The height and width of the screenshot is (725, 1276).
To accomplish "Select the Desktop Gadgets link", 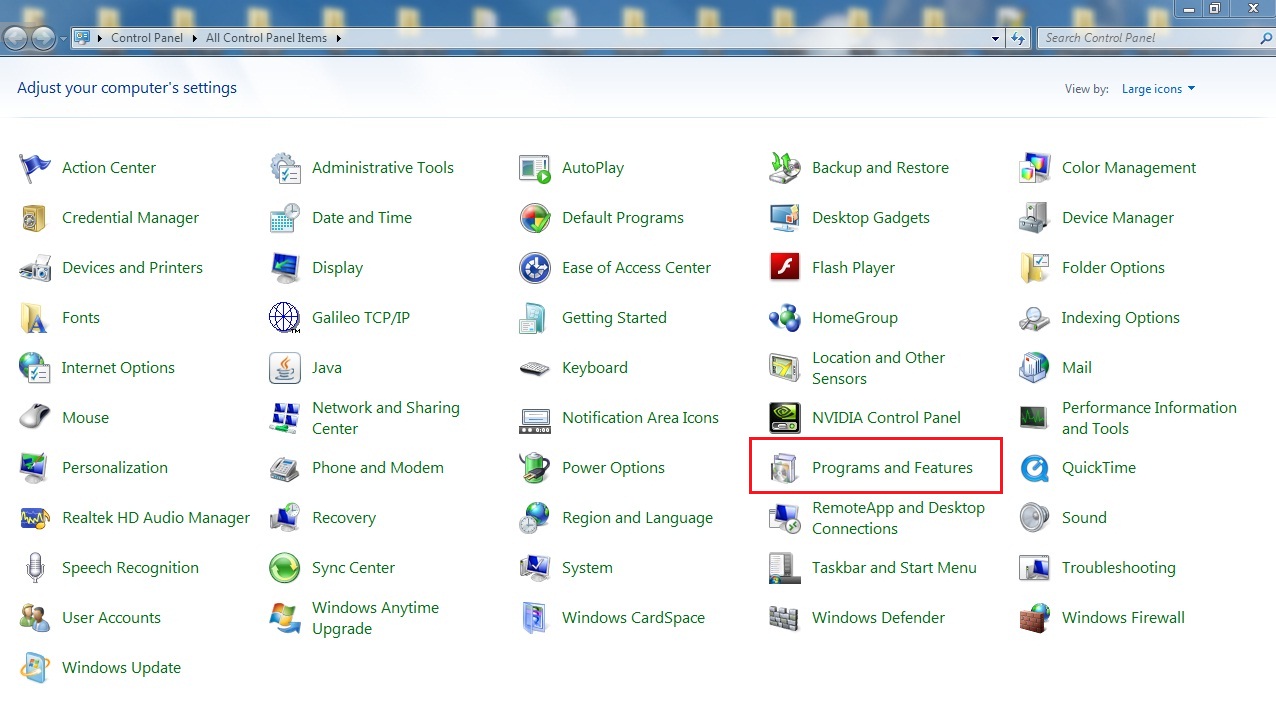I will click(x=871, y=218).
